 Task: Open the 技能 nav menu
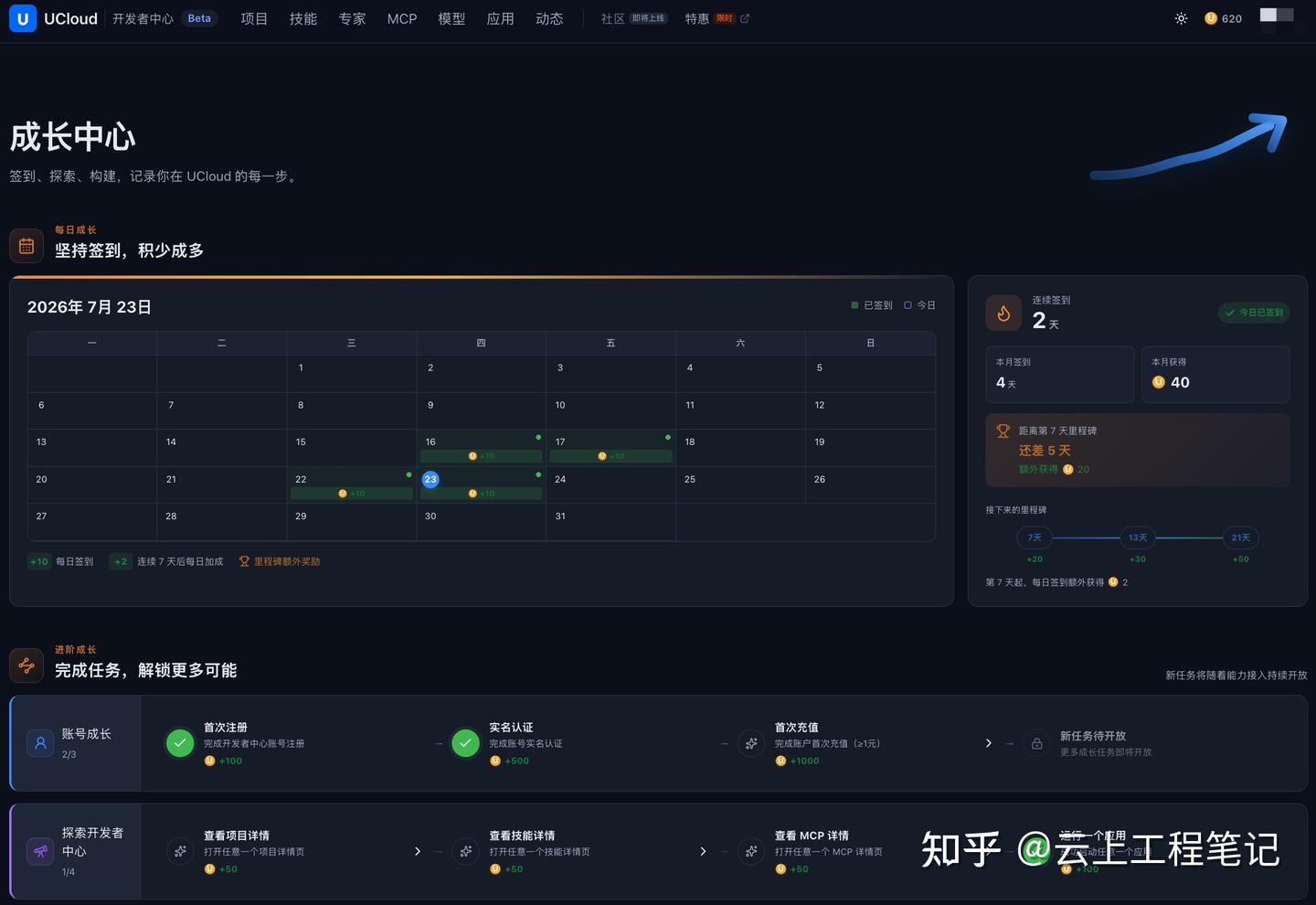[x=303, y=18]
